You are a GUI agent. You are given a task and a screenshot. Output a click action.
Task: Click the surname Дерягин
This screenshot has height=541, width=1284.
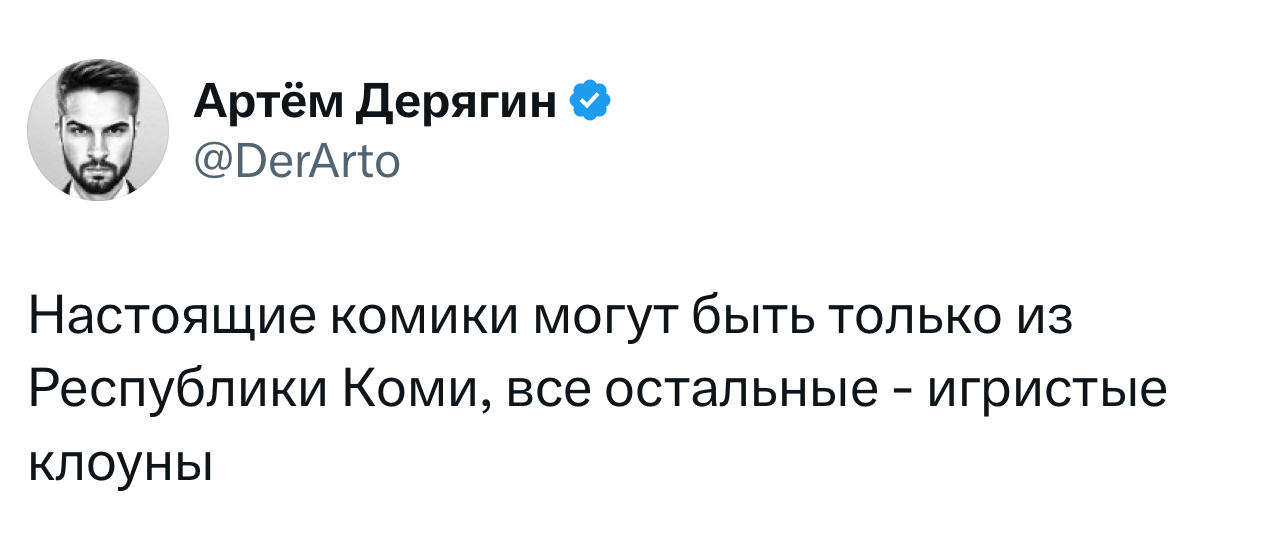pos(456,103)
